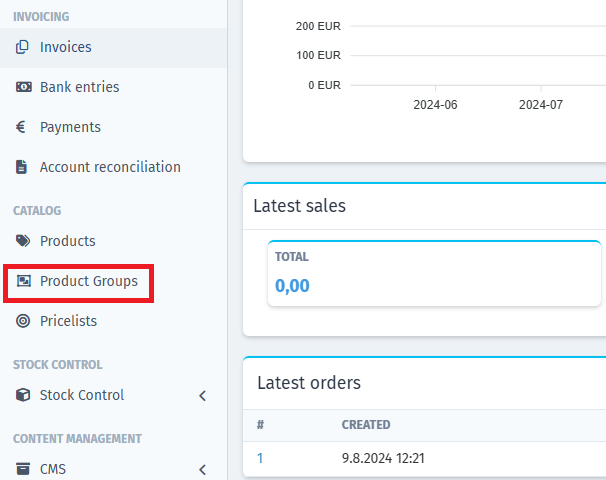
Task: Open order number 1 link
Action: [260, 458]
